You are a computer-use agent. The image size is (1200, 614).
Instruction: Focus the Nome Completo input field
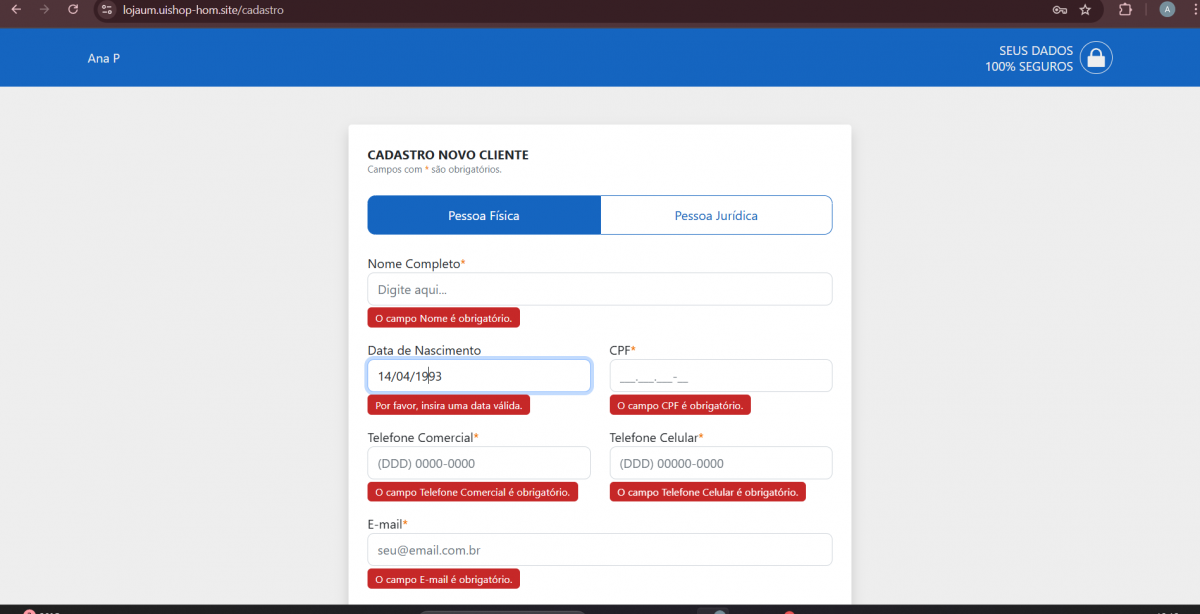[600, 289]
